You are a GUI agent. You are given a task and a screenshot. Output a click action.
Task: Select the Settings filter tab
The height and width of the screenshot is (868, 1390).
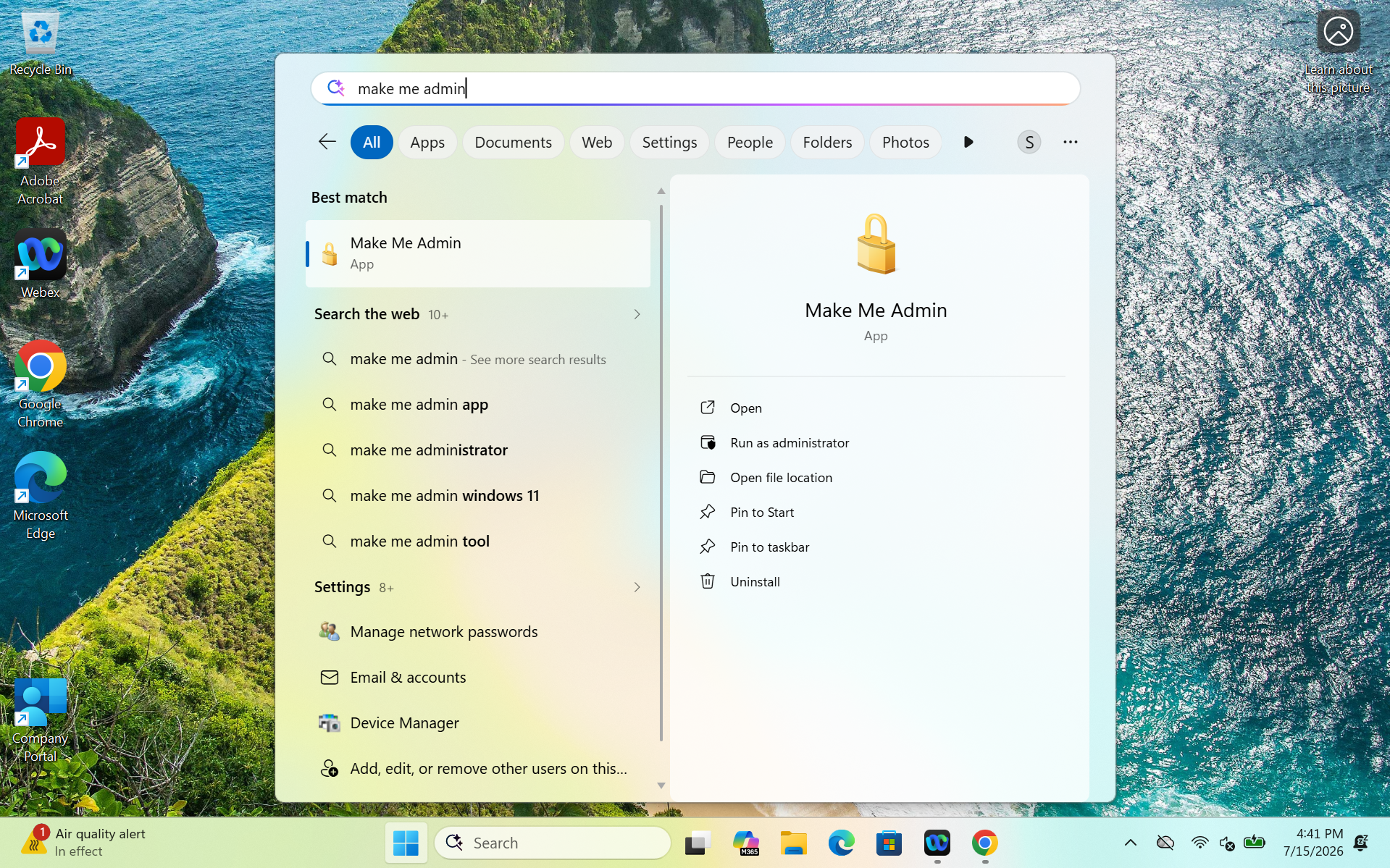pos(669,142)
